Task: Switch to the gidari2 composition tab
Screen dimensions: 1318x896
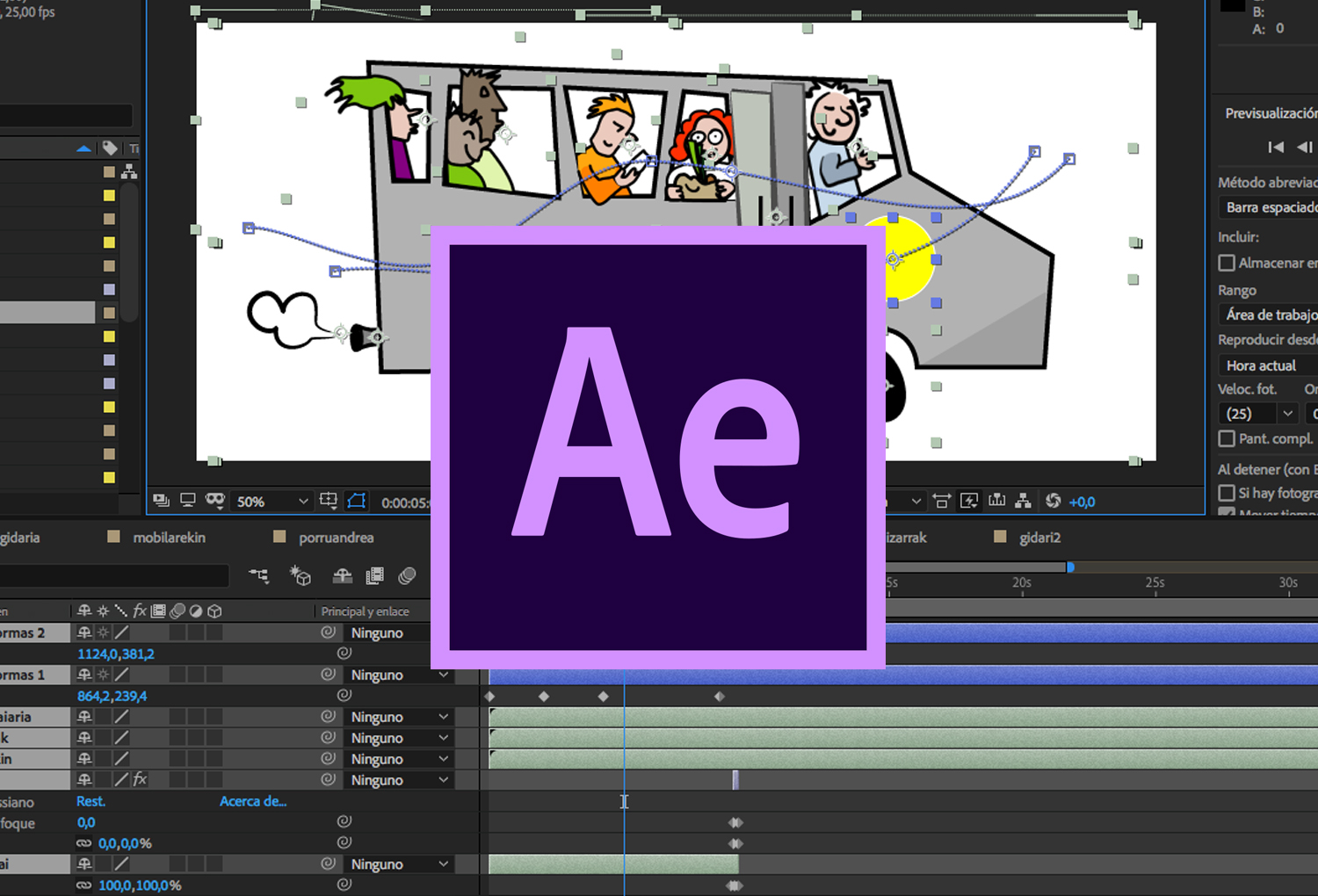Action: [1039, 538]
